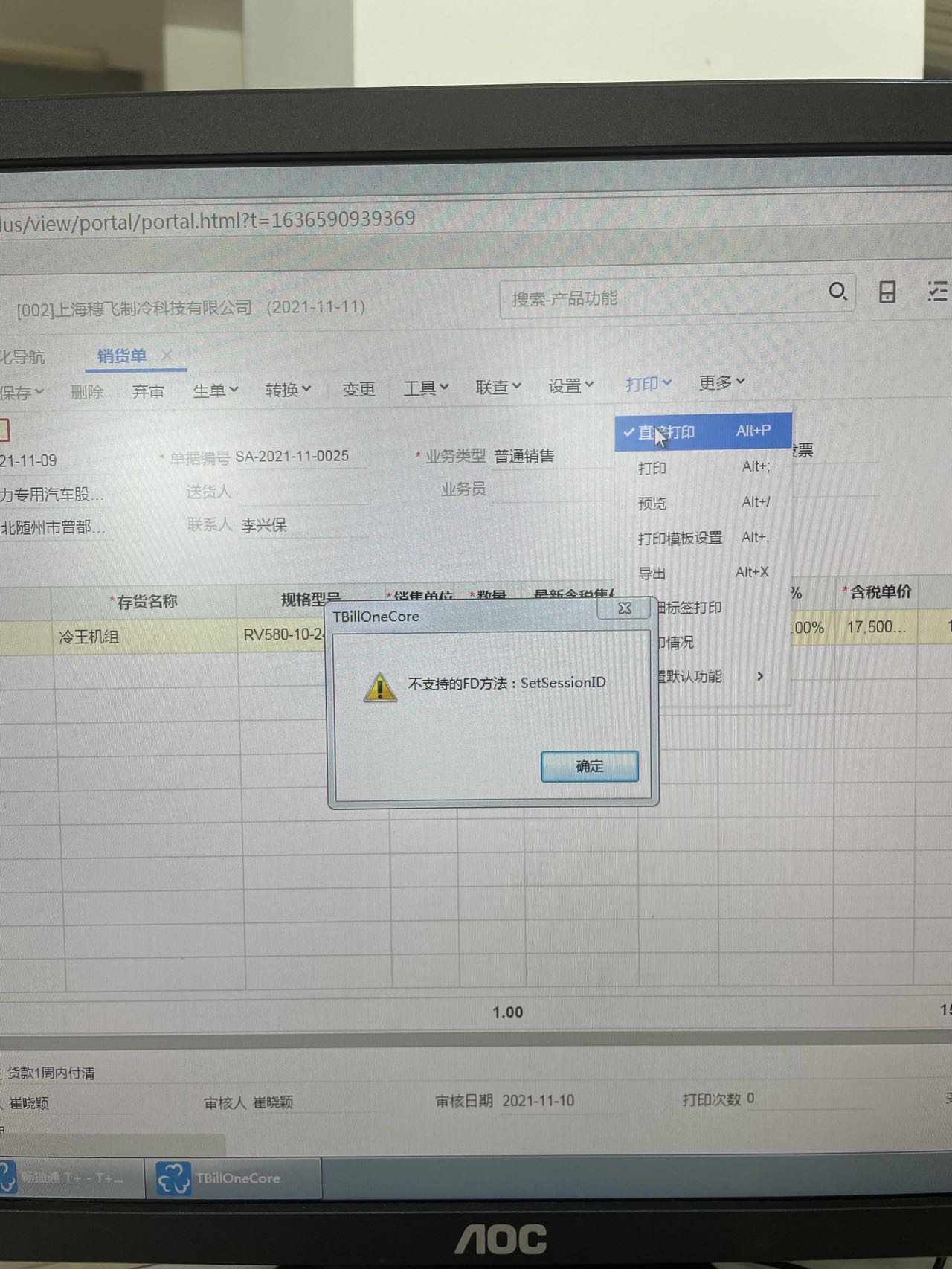952x1269 pixels.
Task: Click the payment note 货款1周内付清
Action: click(51, 1073)
